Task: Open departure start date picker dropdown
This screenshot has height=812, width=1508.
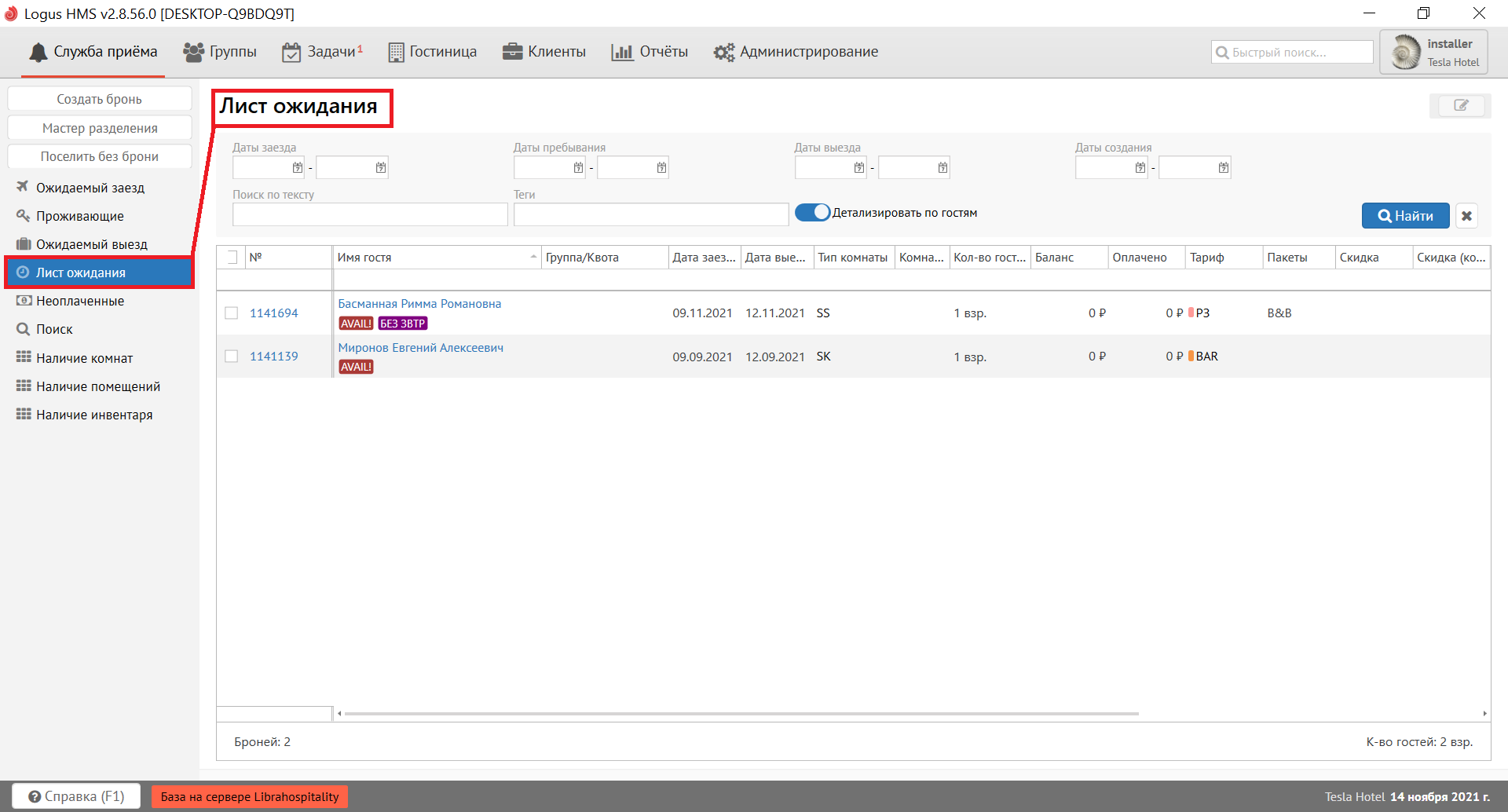Action: [858, 167]
